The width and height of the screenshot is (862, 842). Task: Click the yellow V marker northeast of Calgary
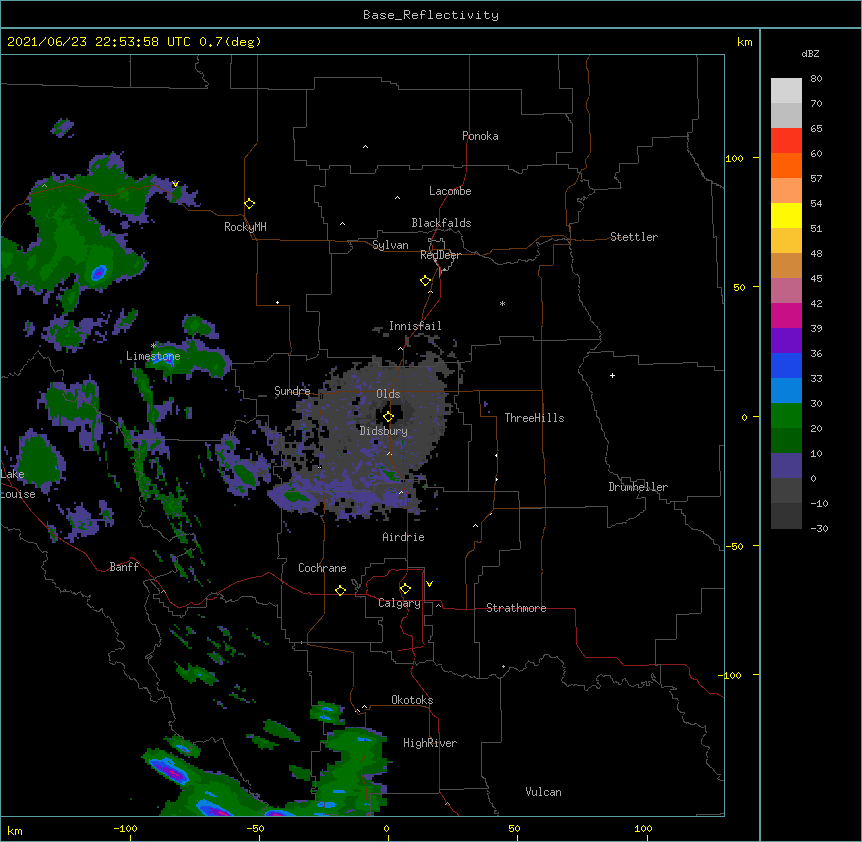click(x=429, y=584)
